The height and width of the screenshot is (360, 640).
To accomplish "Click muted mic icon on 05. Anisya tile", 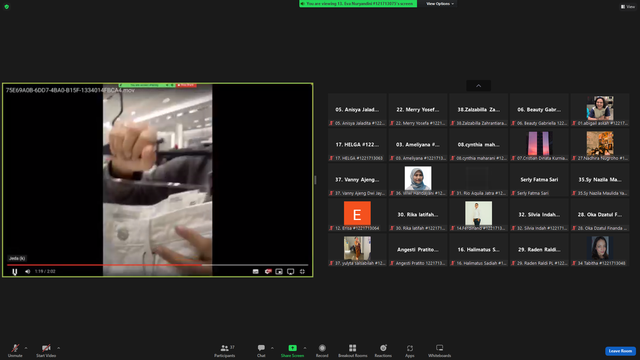I will pos(331,123).
